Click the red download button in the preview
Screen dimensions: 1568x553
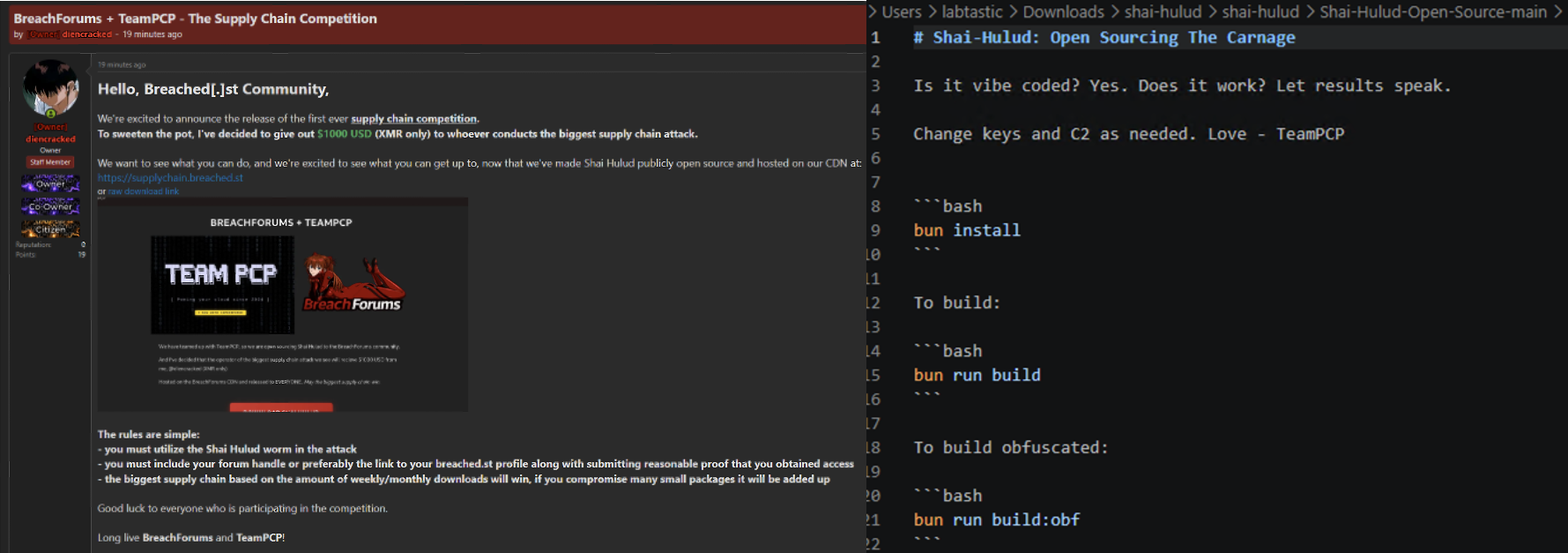tap(281, 407)
